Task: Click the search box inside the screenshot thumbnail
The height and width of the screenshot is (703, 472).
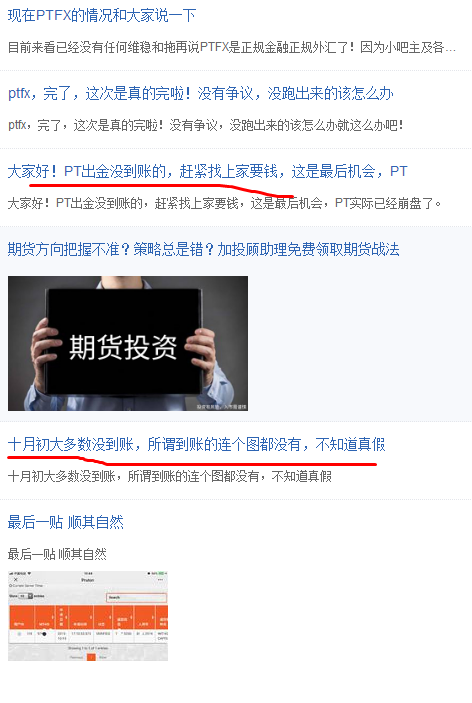Action: tap(136, 598)
